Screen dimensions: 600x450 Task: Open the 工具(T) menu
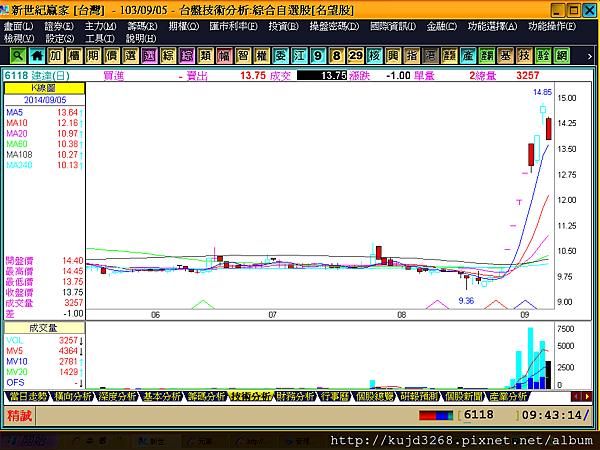[x=100, y=39]
